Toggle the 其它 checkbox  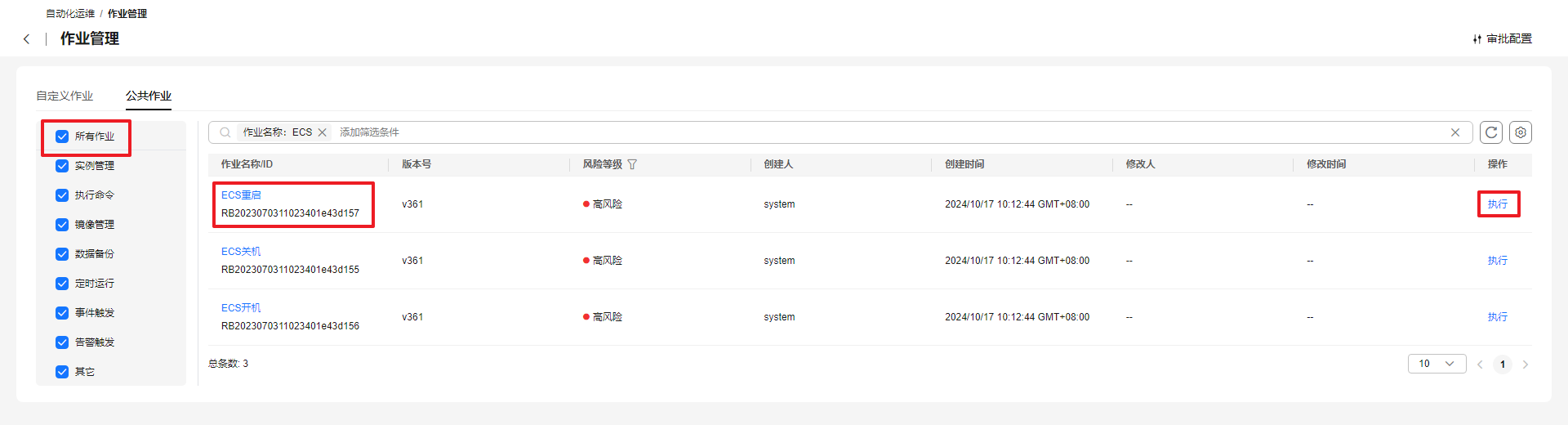(x=62, y=372)
